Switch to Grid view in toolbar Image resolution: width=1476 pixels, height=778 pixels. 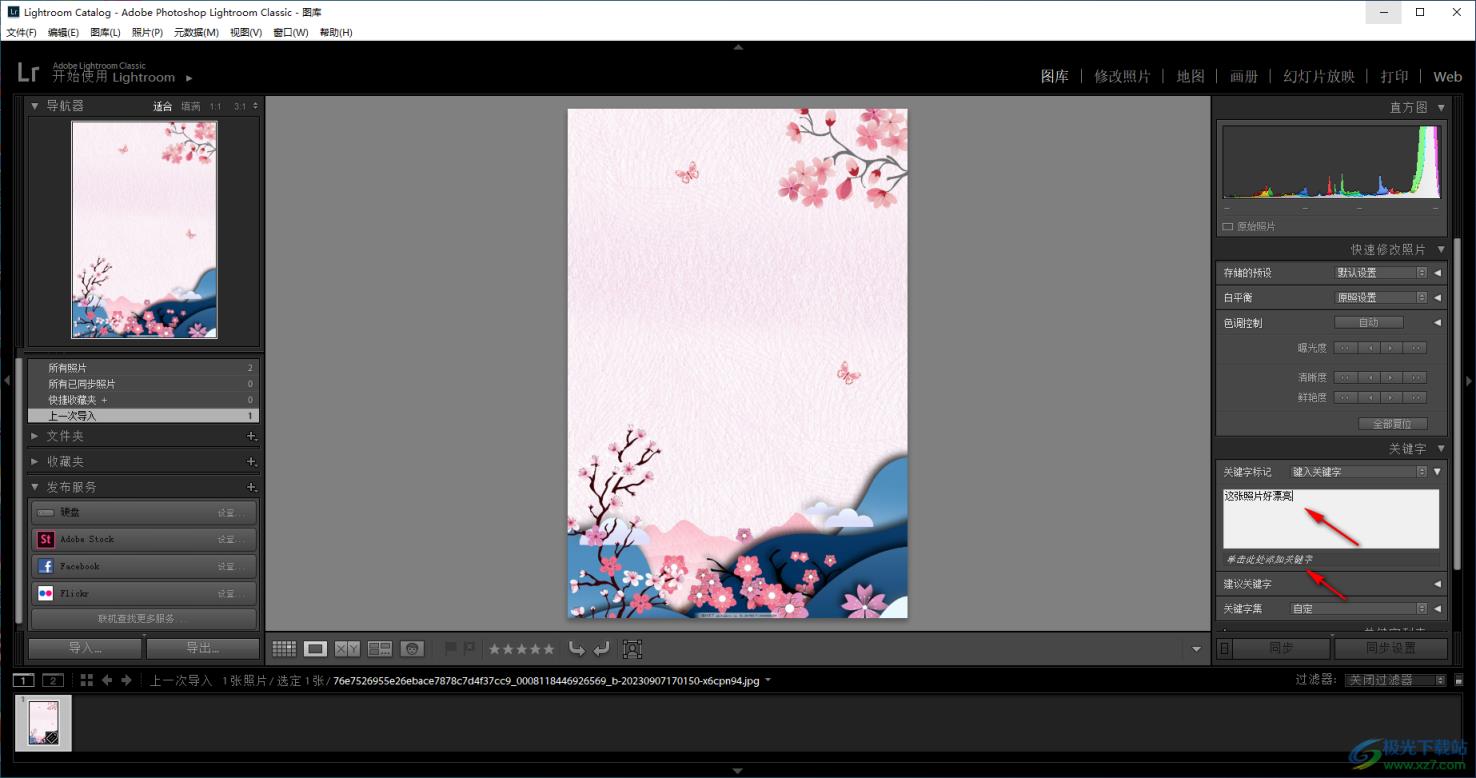284,649
